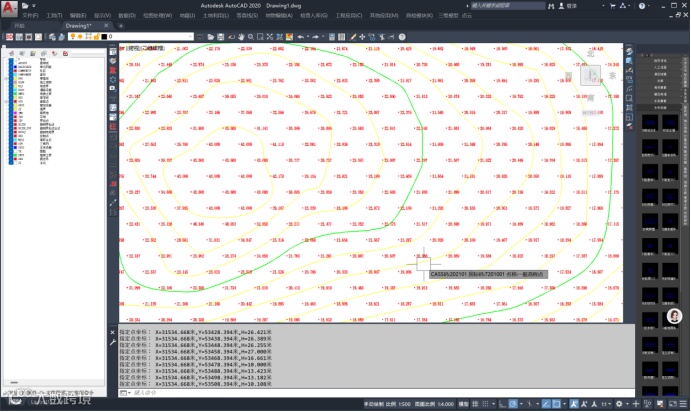The width and height of the screenshot is (691, 412).
Task: Click the Redo arrow icon
Action: [x=315, y=37]
